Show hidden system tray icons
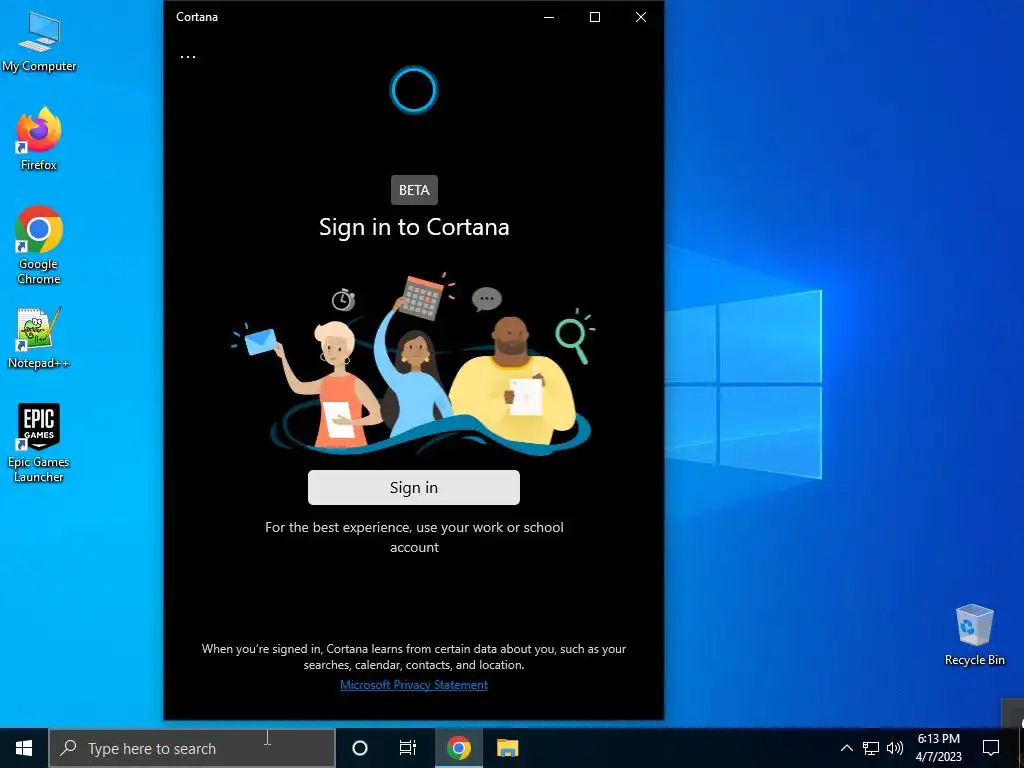Screen dimensions: 1024x768 [846, 748]
